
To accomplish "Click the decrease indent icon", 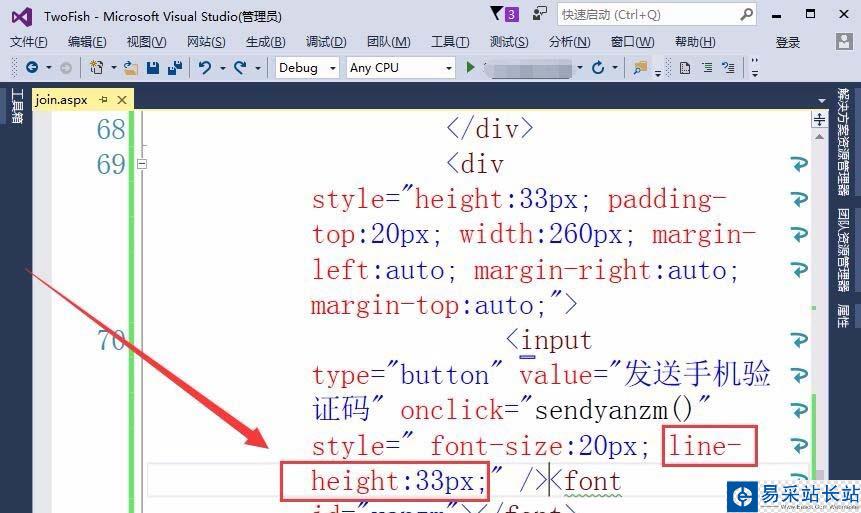I will click(x=707, y=68).
